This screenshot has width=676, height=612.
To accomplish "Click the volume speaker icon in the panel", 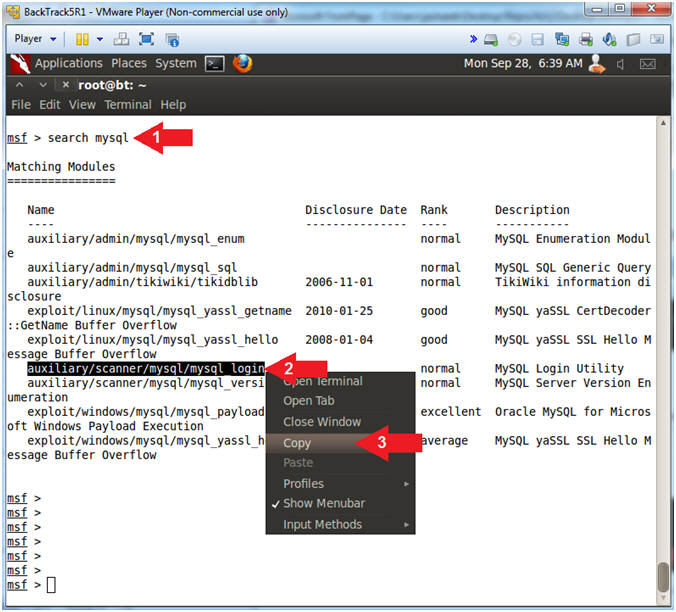I will [620, 65].
